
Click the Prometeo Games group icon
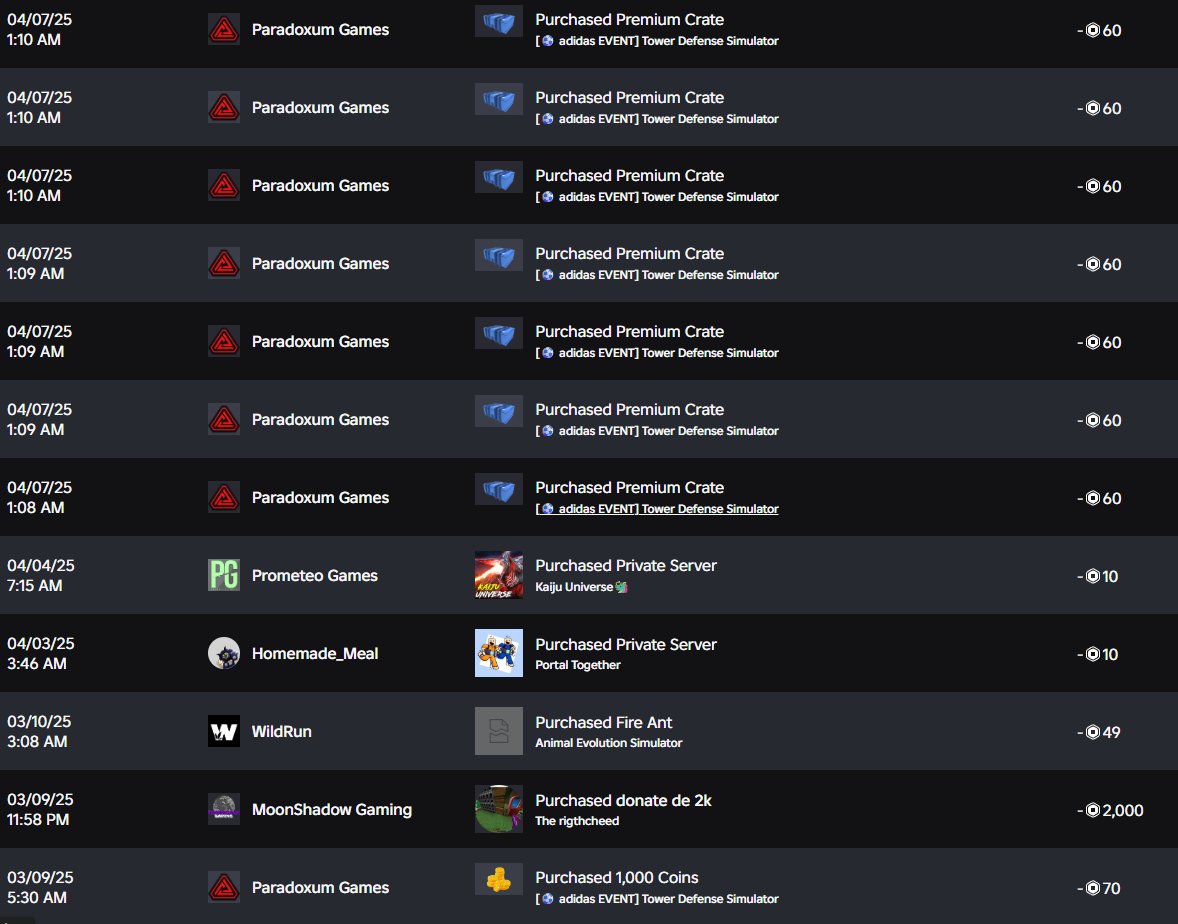[224, 575]
